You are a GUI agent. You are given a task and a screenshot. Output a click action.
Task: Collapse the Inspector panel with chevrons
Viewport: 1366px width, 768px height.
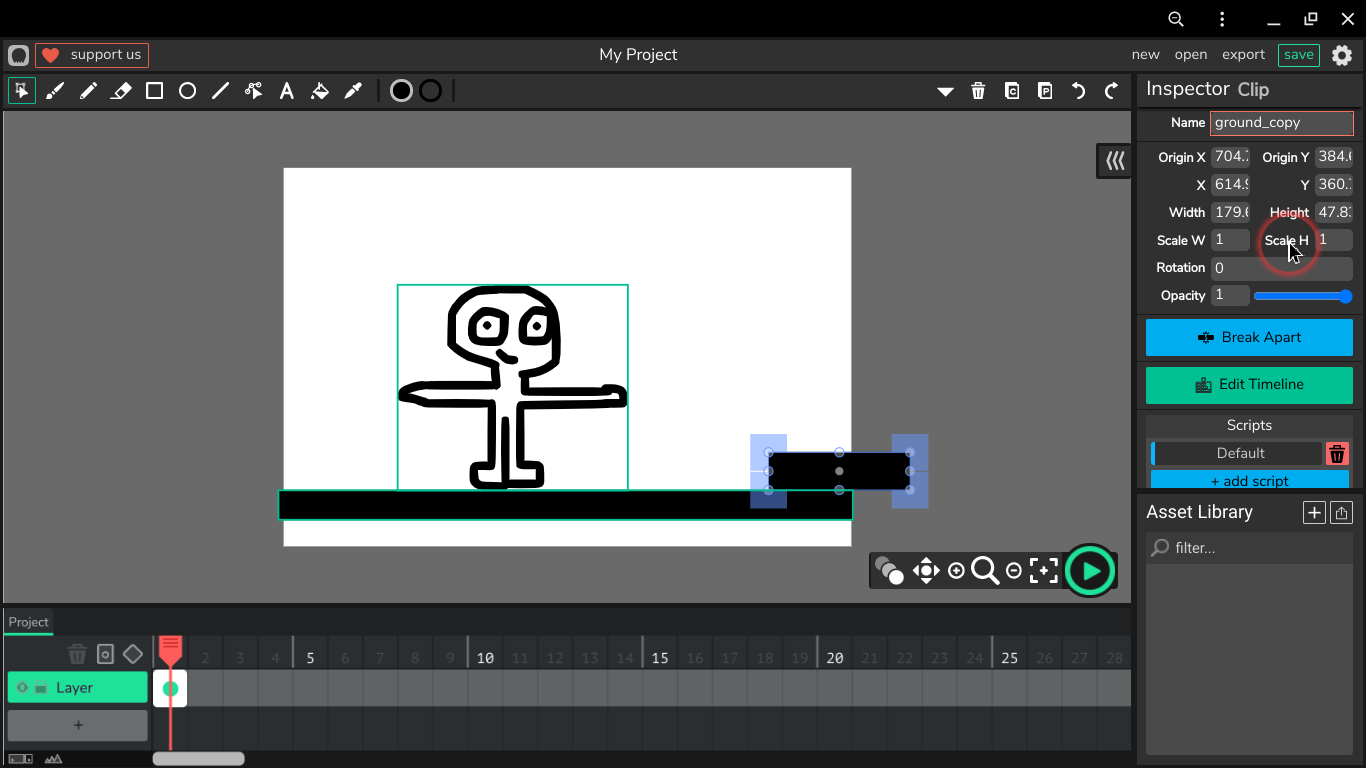(x=1114, y=160)
